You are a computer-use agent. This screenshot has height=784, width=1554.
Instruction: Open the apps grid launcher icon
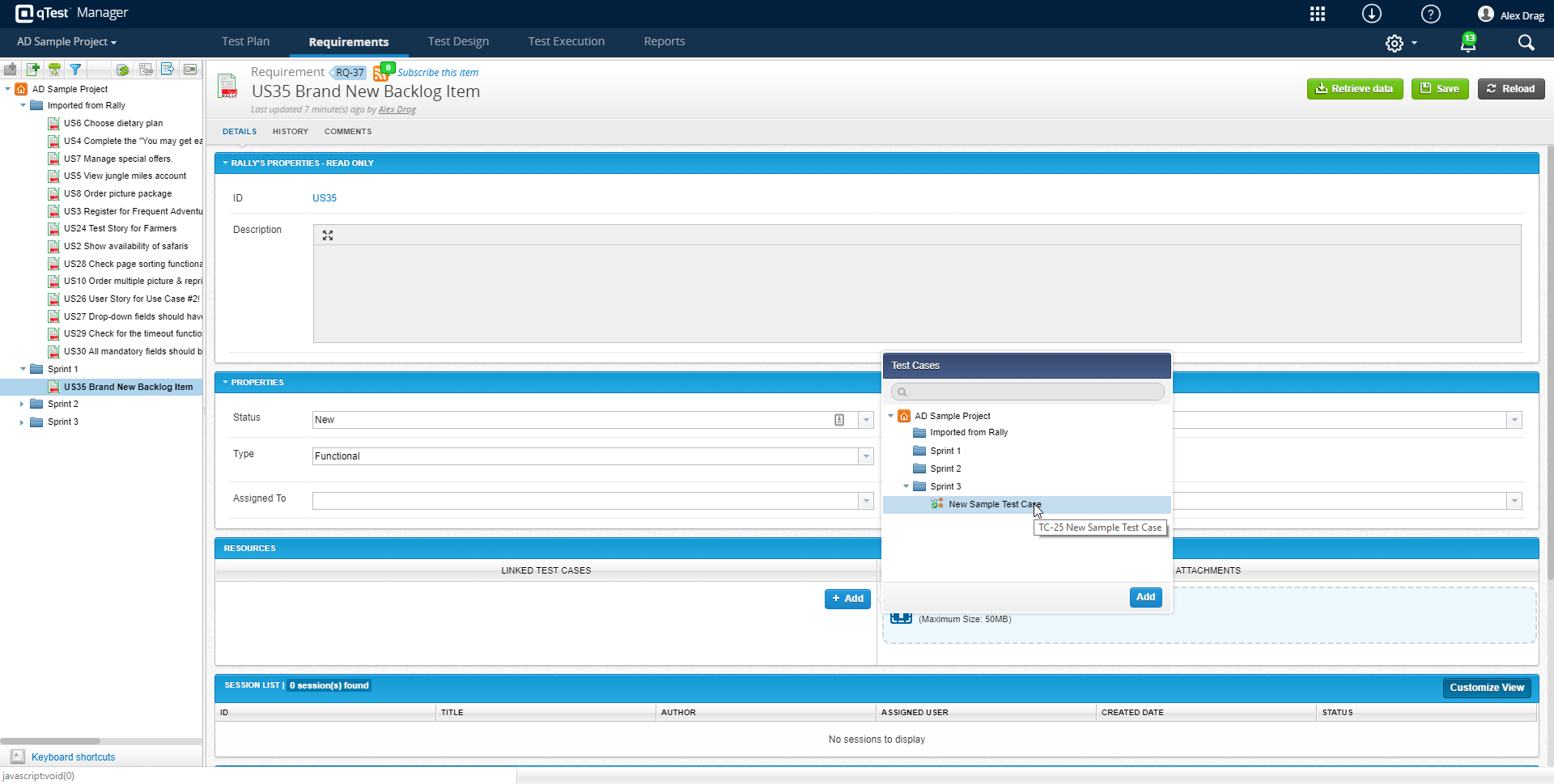coord(1318,14)
